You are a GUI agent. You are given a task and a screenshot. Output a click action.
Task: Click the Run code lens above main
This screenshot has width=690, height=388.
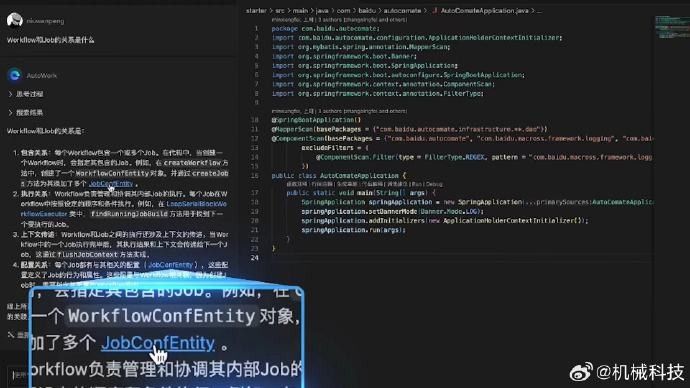pyautogui.click(x=417, y=184)
